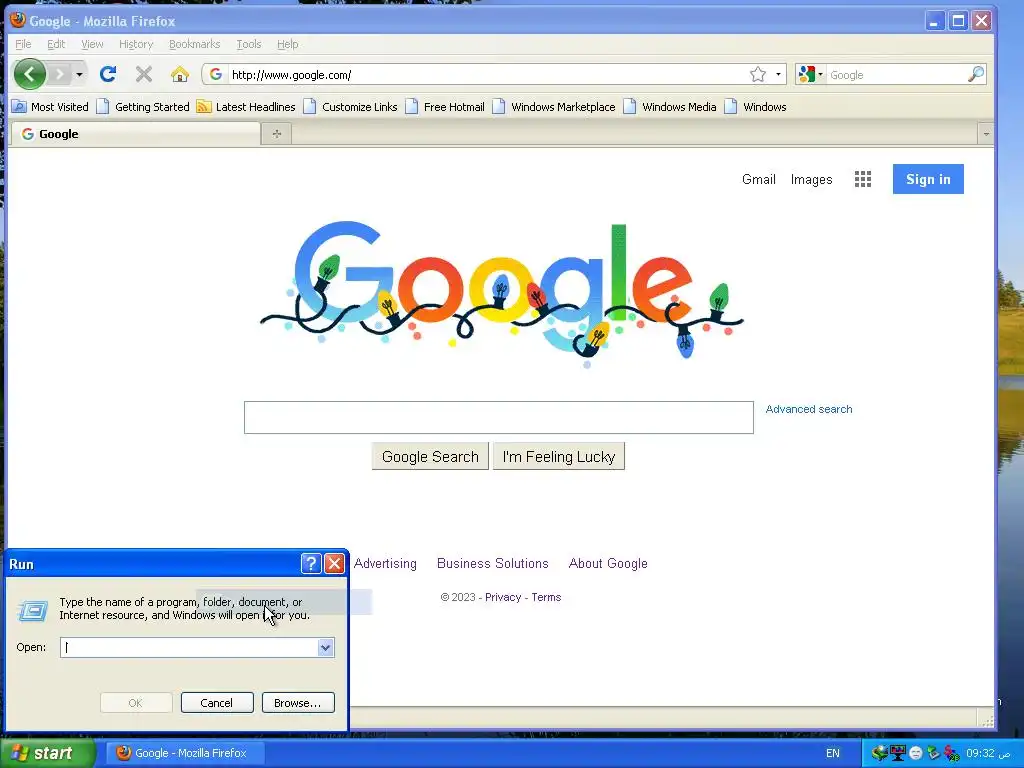The height and width of the screenshot is (768, 1024).
Task: Reload the page with the refresh icon
Action: [108, 74]
